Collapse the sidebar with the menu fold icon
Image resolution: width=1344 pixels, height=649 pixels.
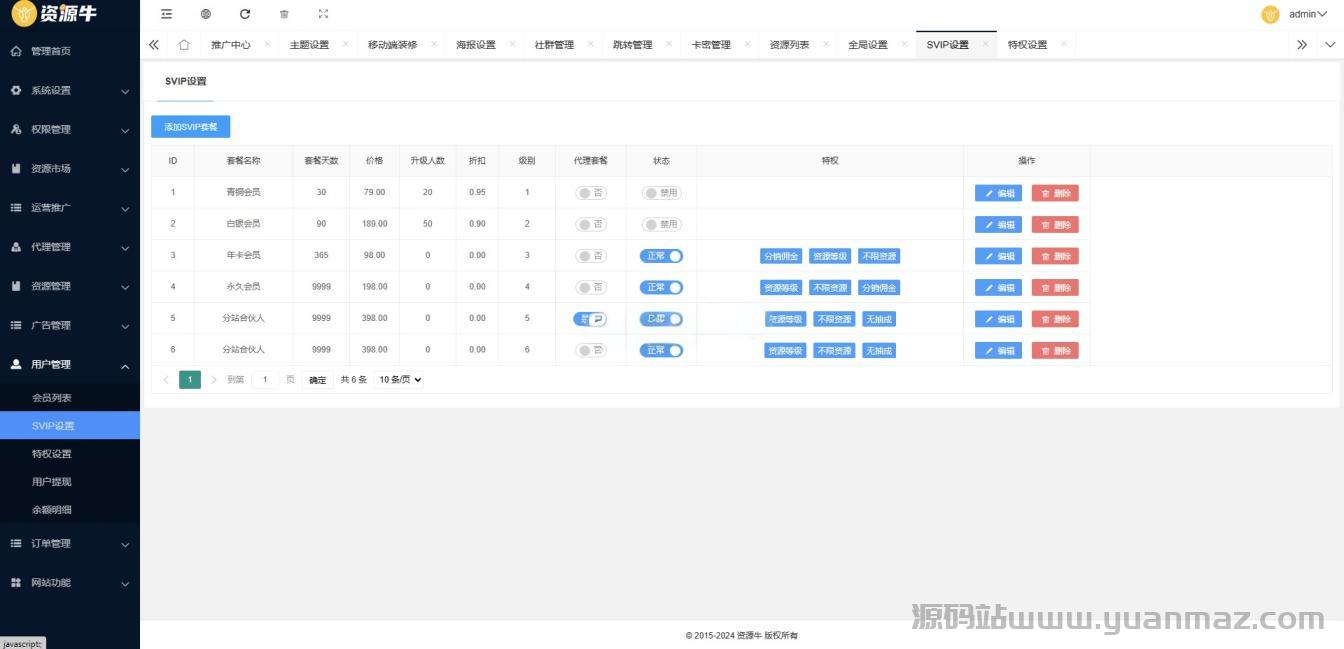(x=166, y=14)
